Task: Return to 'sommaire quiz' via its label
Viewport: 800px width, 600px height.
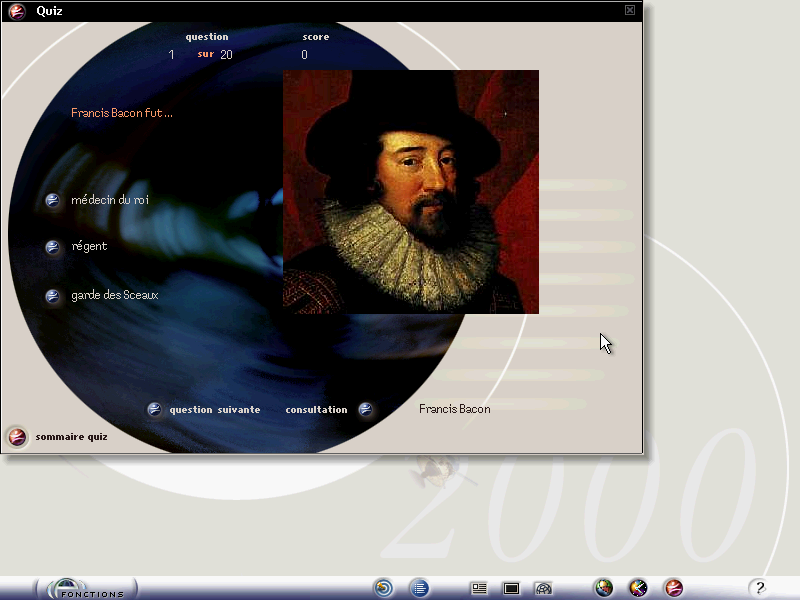Action: [x=71, y=437]
